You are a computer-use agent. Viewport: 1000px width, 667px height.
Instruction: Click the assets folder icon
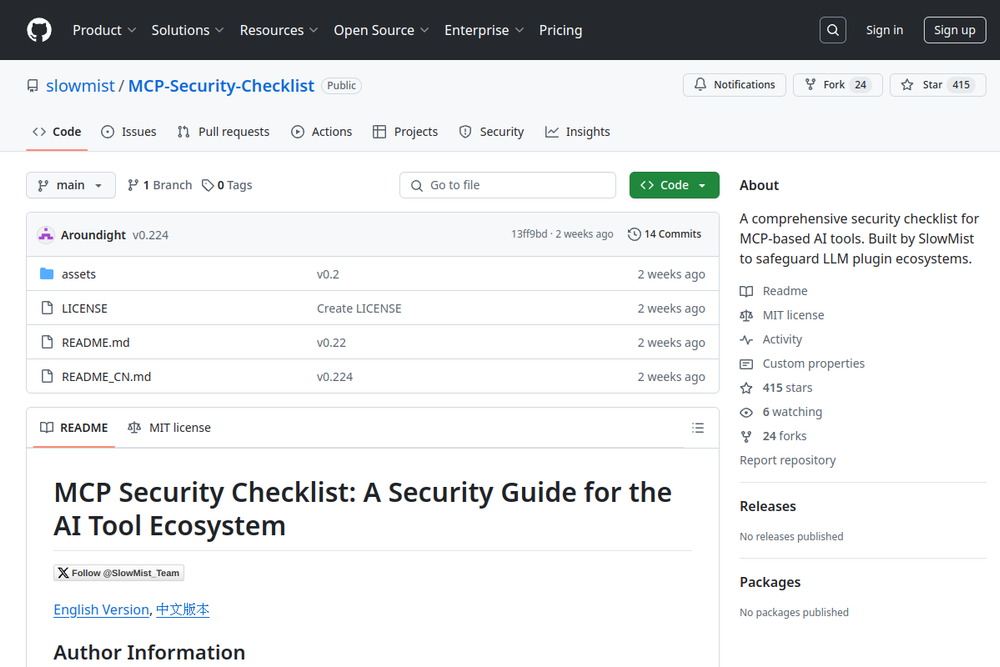[x=46, y=274]
